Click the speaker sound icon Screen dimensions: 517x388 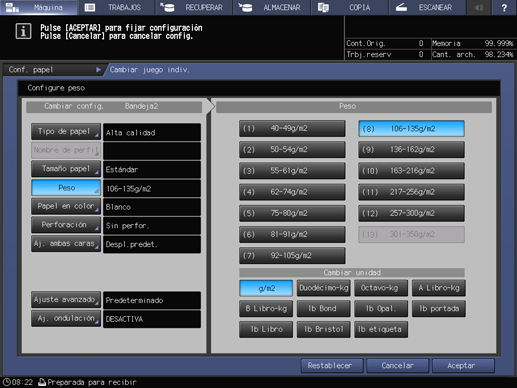point(479,7)
